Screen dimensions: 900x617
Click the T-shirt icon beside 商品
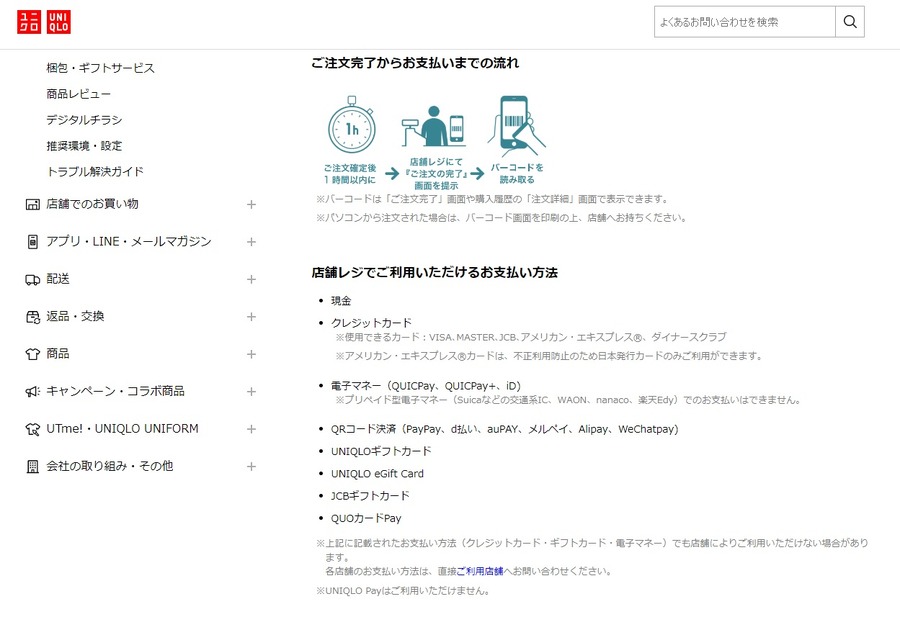32,354
